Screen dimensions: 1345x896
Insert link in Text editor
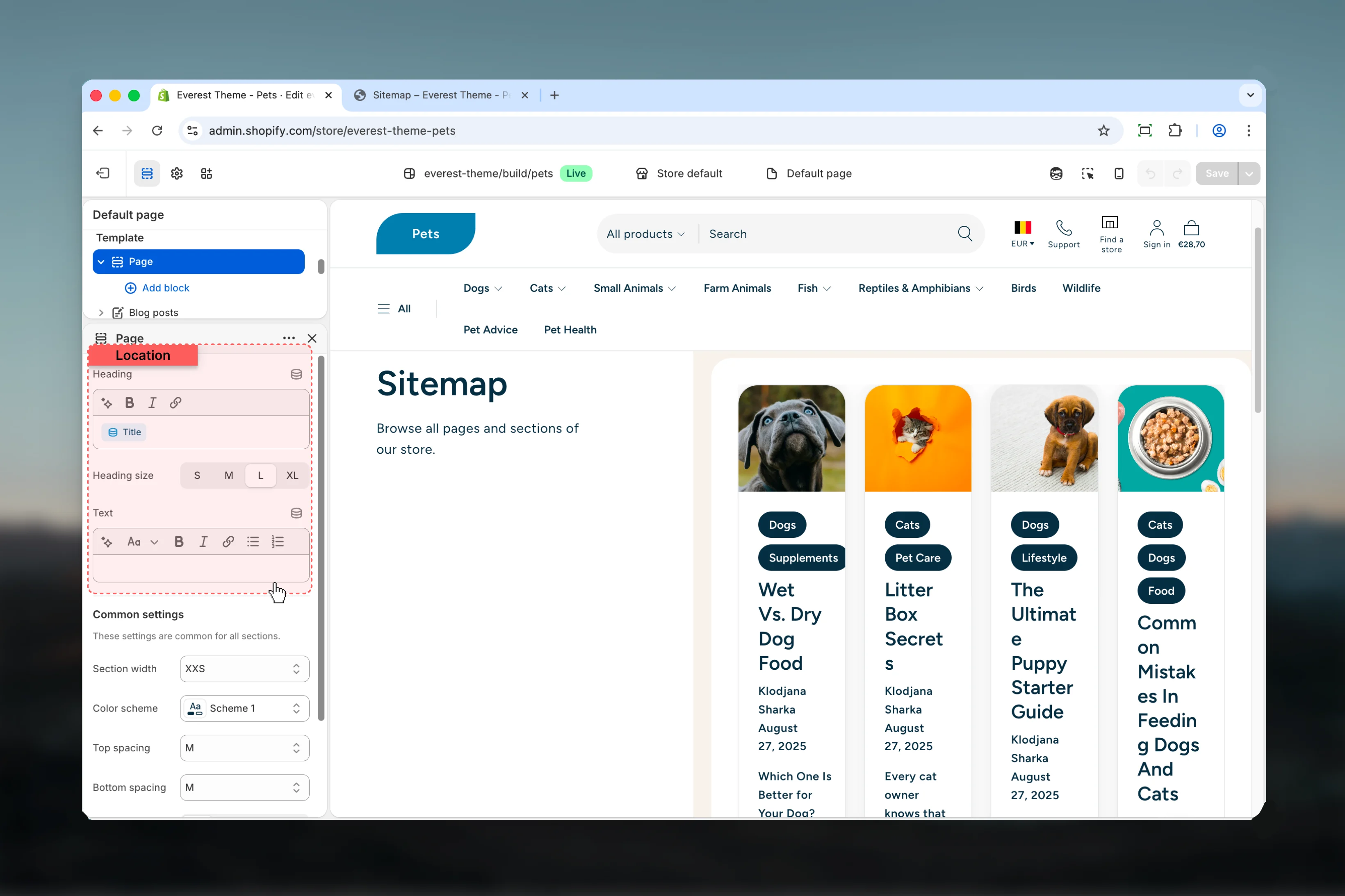coord(228,542)
